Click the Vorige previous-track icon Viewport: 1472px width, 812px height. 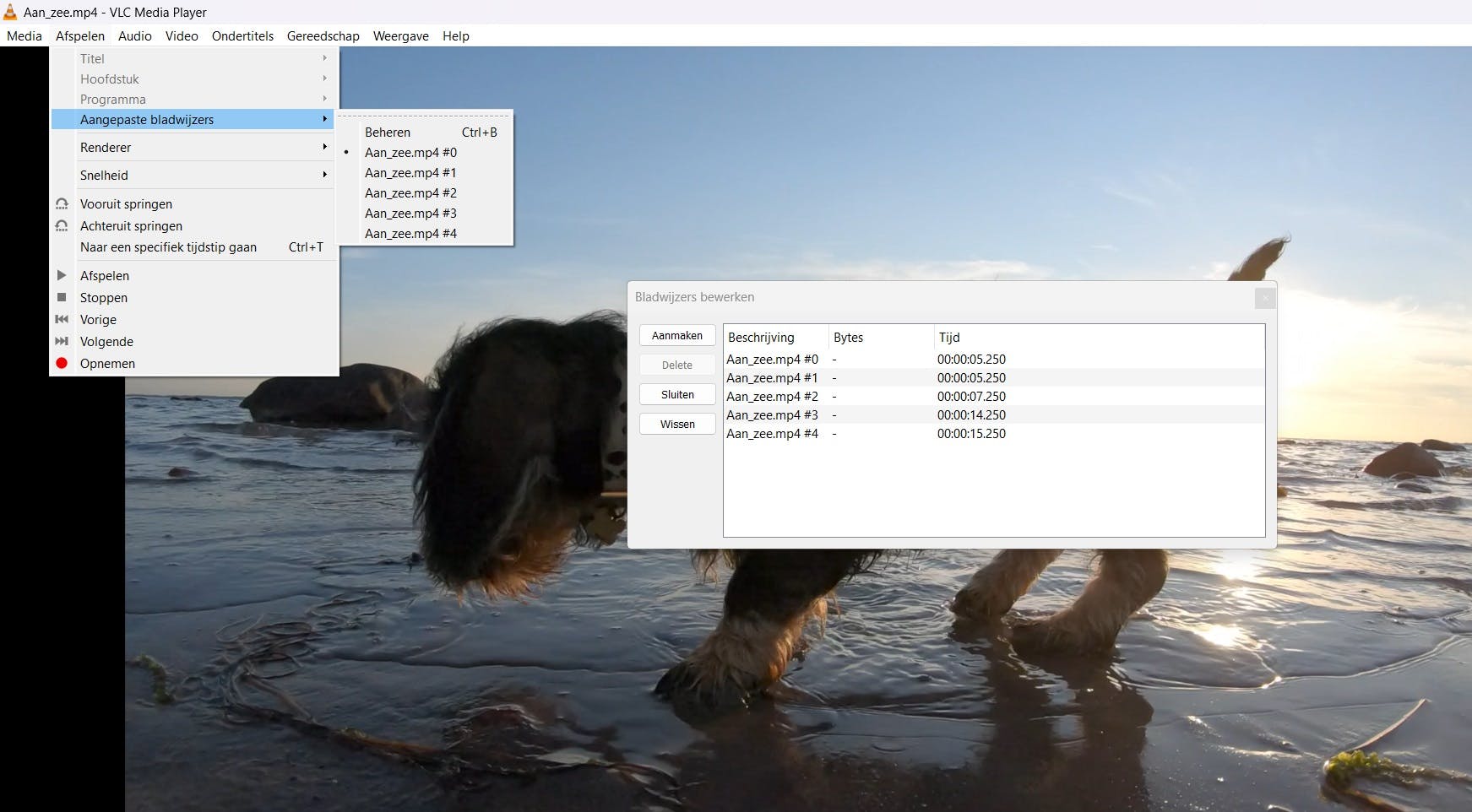(62, 319)
